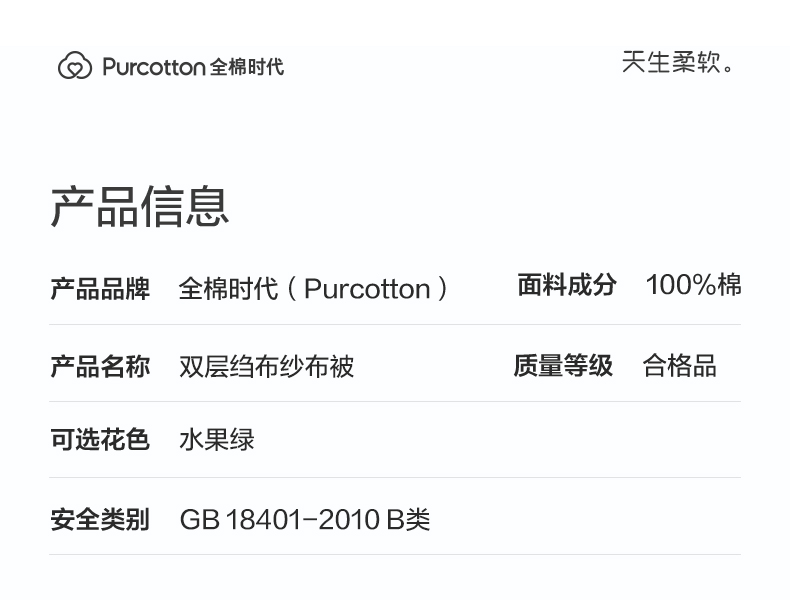Click Purcotton inside the brand row parentheses

[367, 289]
